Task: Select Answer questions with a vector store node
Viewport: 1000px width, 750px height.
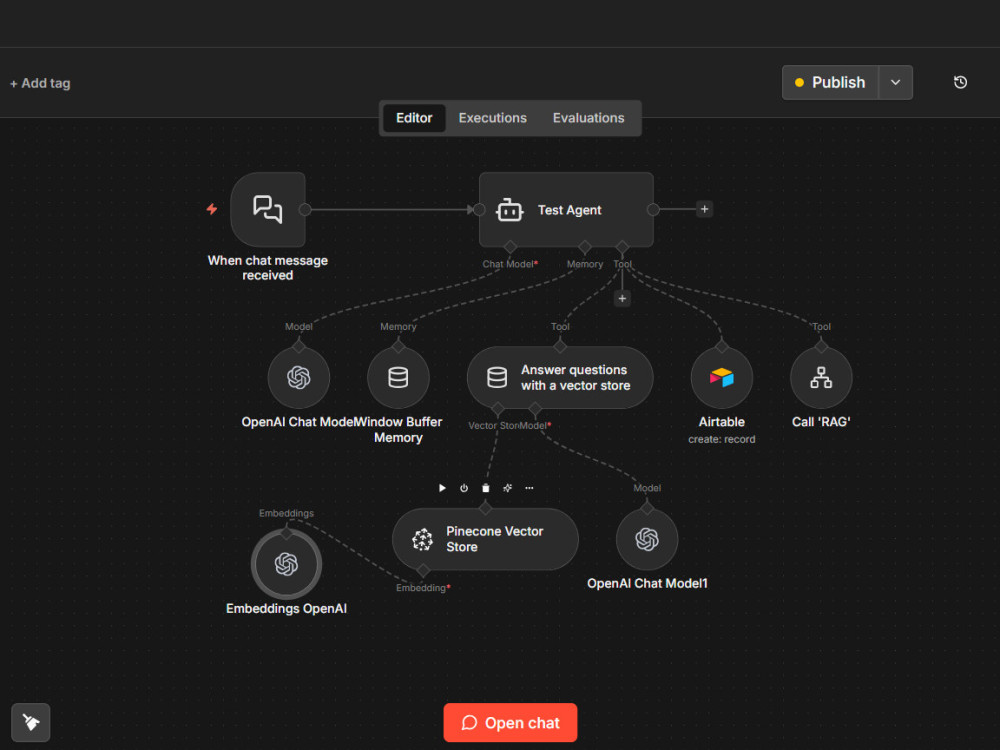Action: point(560,378)
